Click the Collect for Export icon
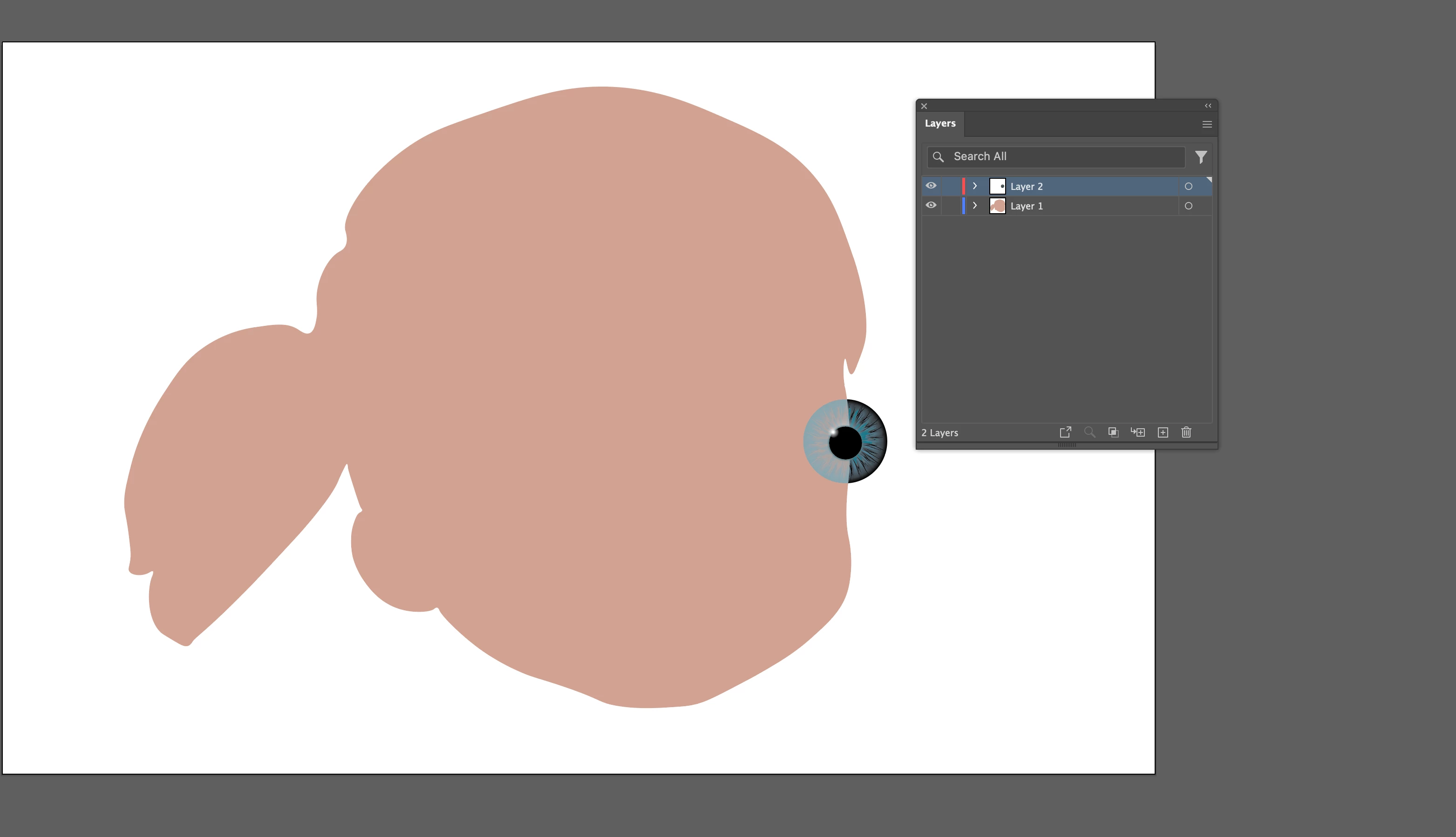The image size is (1456, 837). point(1065,432)
